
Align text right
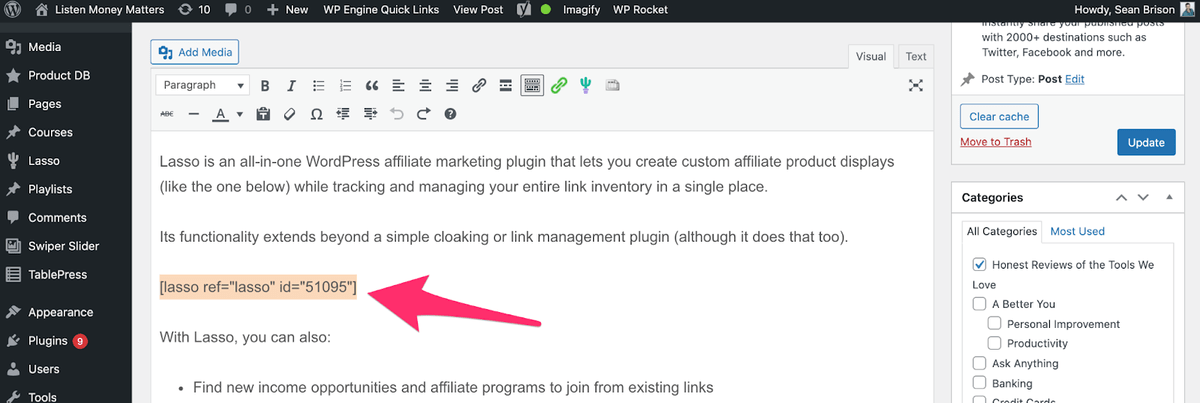(x=452, y=85)
